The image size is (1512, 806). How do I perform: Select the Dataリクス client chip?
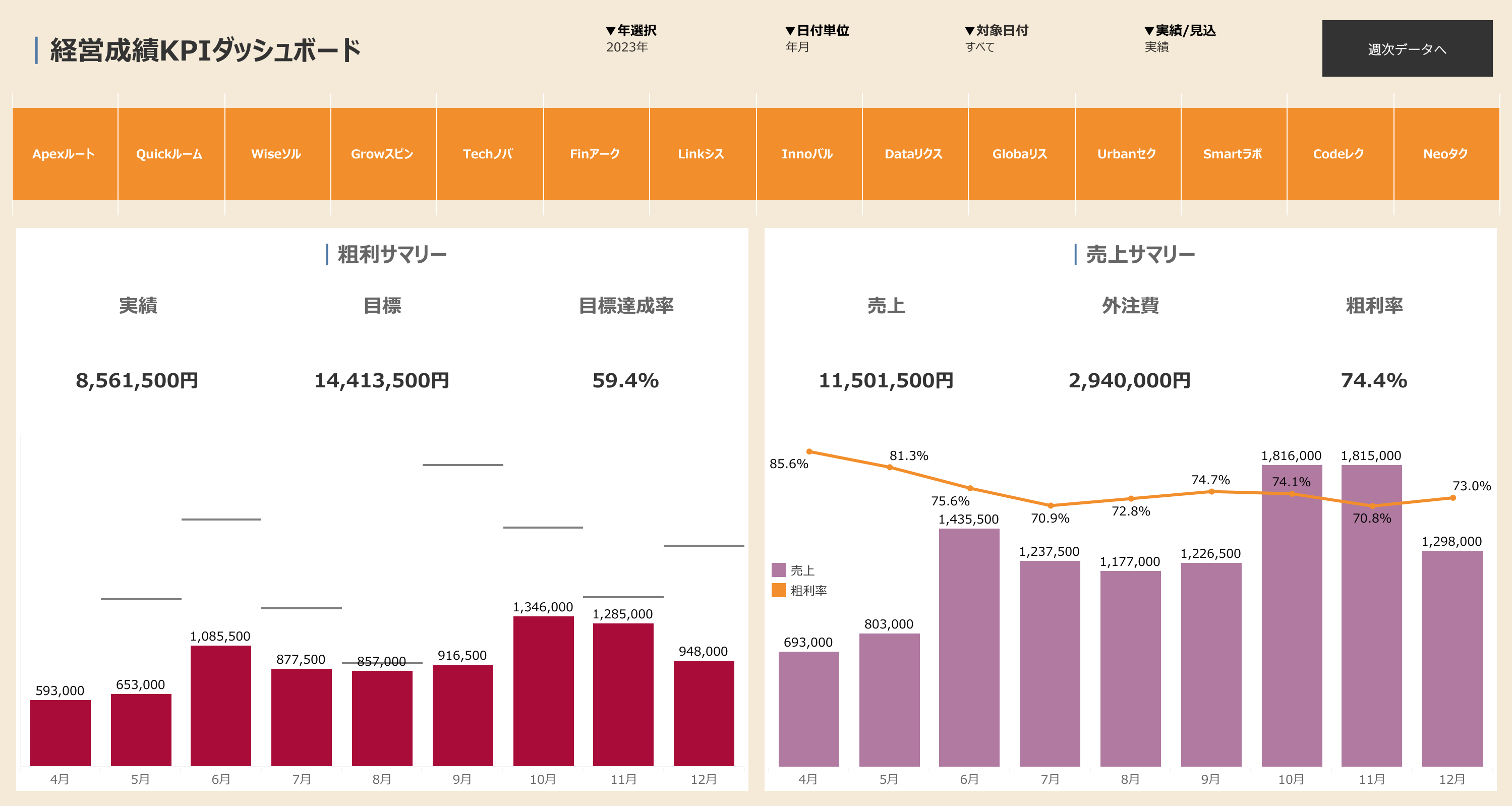point(914,154)
